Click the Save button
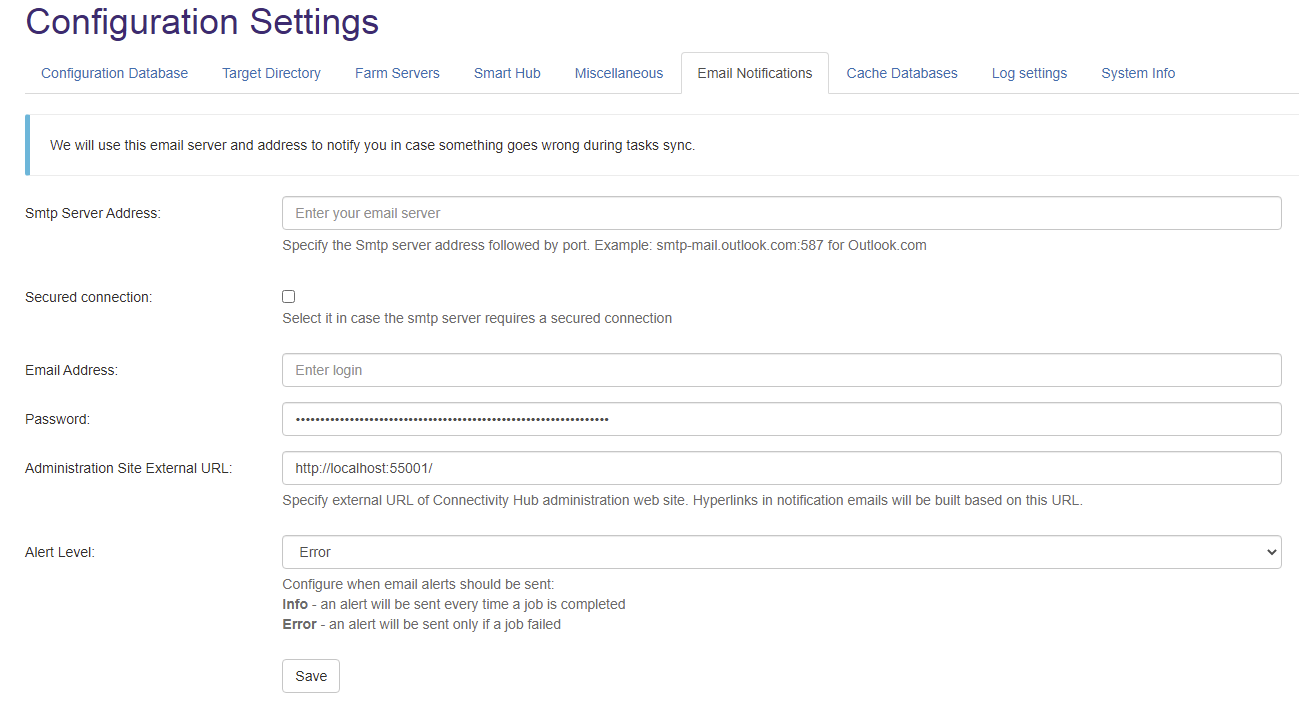This screenshot has height=707, width=1299. tap(310, 676)
